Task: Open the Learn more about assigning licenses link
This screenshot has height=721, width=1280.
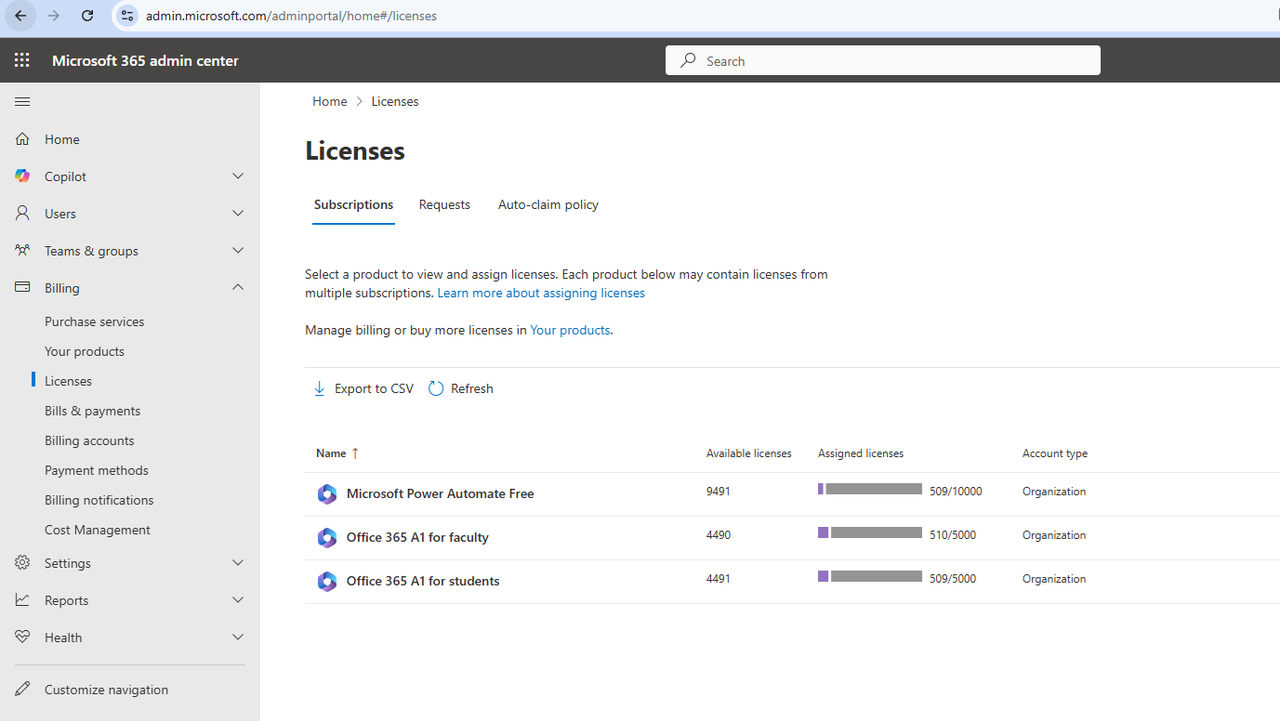Action: tap(540, 293)
